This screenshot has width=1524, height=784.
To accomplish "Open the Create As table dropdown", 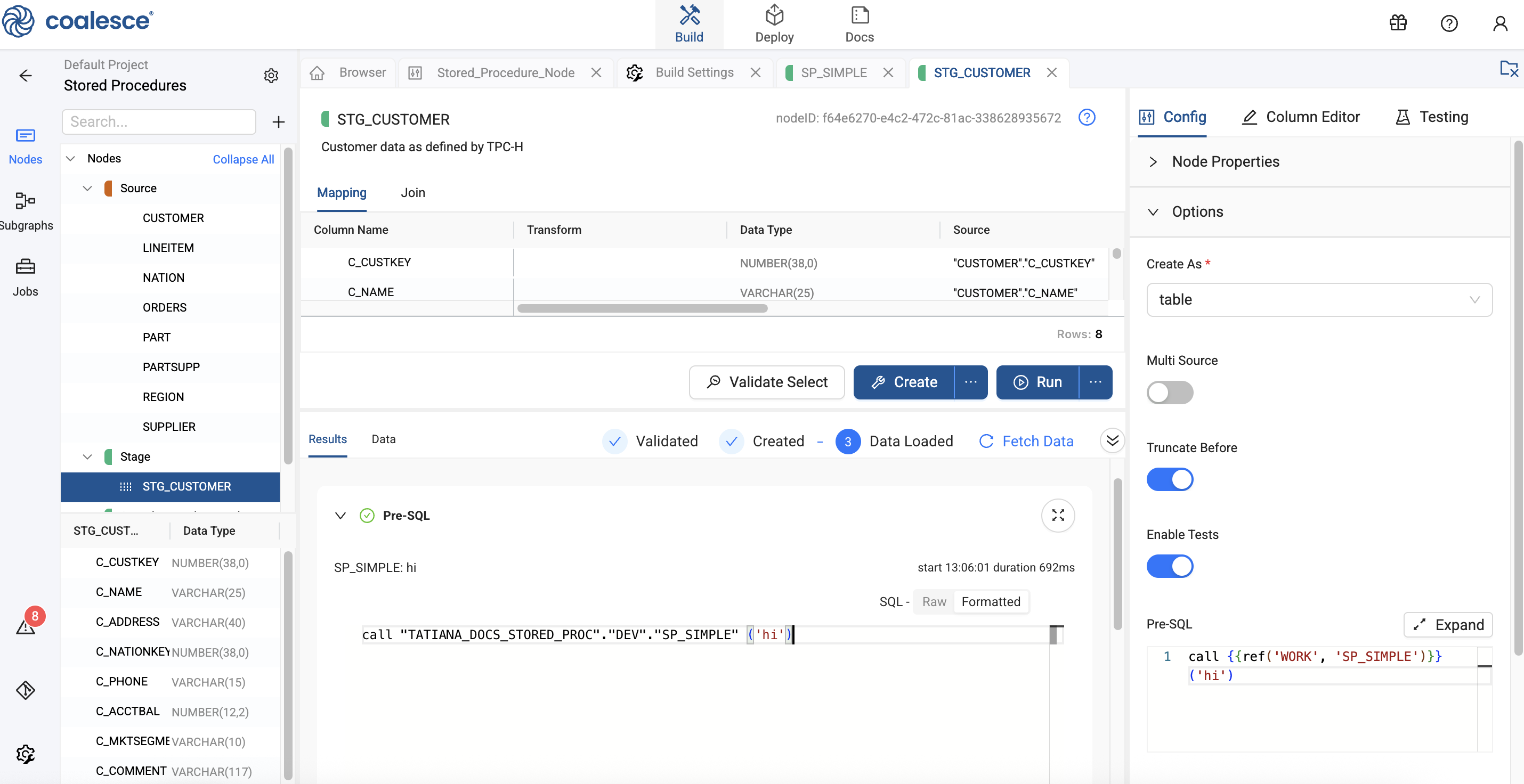I will point(1319,300).
